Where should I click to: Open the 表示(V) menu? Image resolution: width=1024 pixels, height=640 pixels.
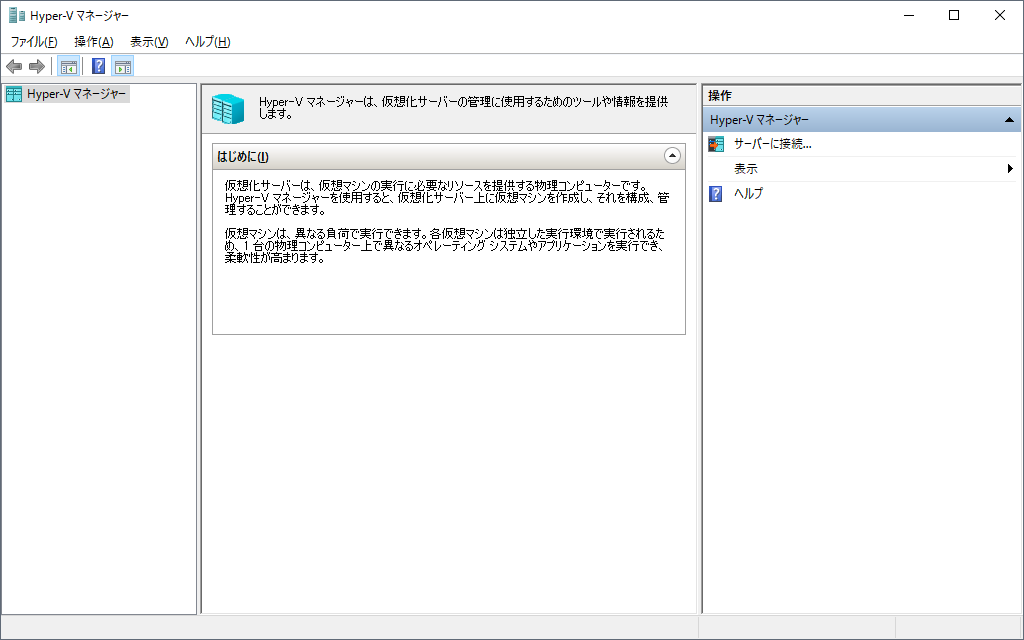point(149,42)
